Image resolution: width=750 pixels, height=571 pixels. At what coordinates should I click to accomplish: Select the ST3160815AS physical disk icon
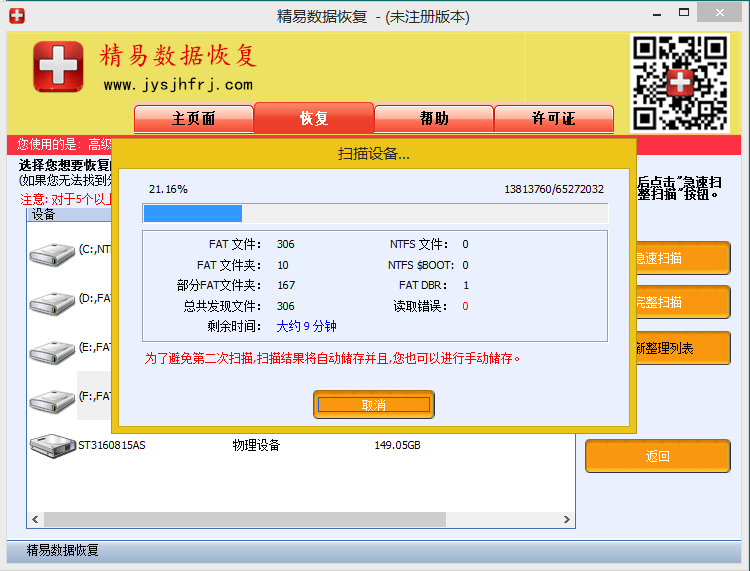tap(52, 446)
